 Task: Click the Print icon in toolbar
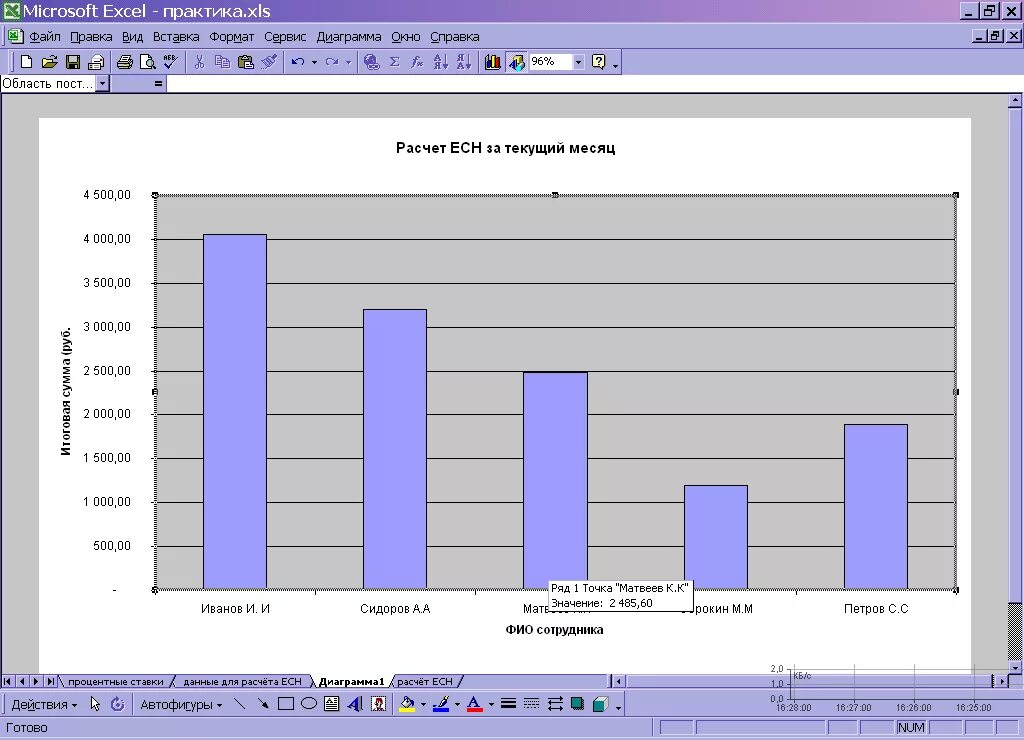coord(124,62)
